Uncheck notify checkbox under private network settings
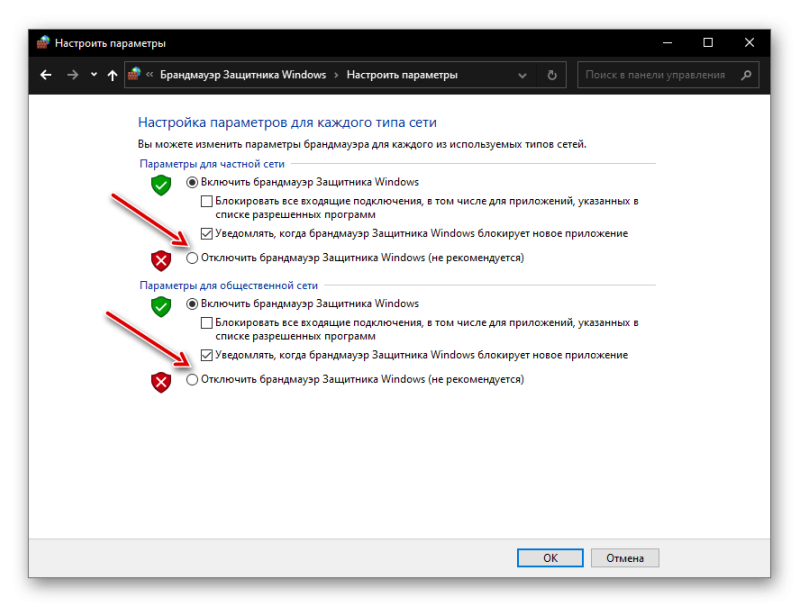Screen dimensions: 800x607 207,234
